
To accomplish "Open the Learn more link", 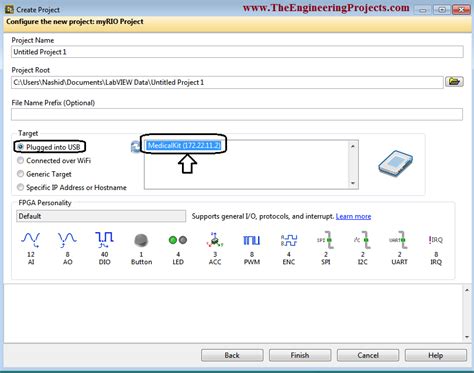I will 353,216.
